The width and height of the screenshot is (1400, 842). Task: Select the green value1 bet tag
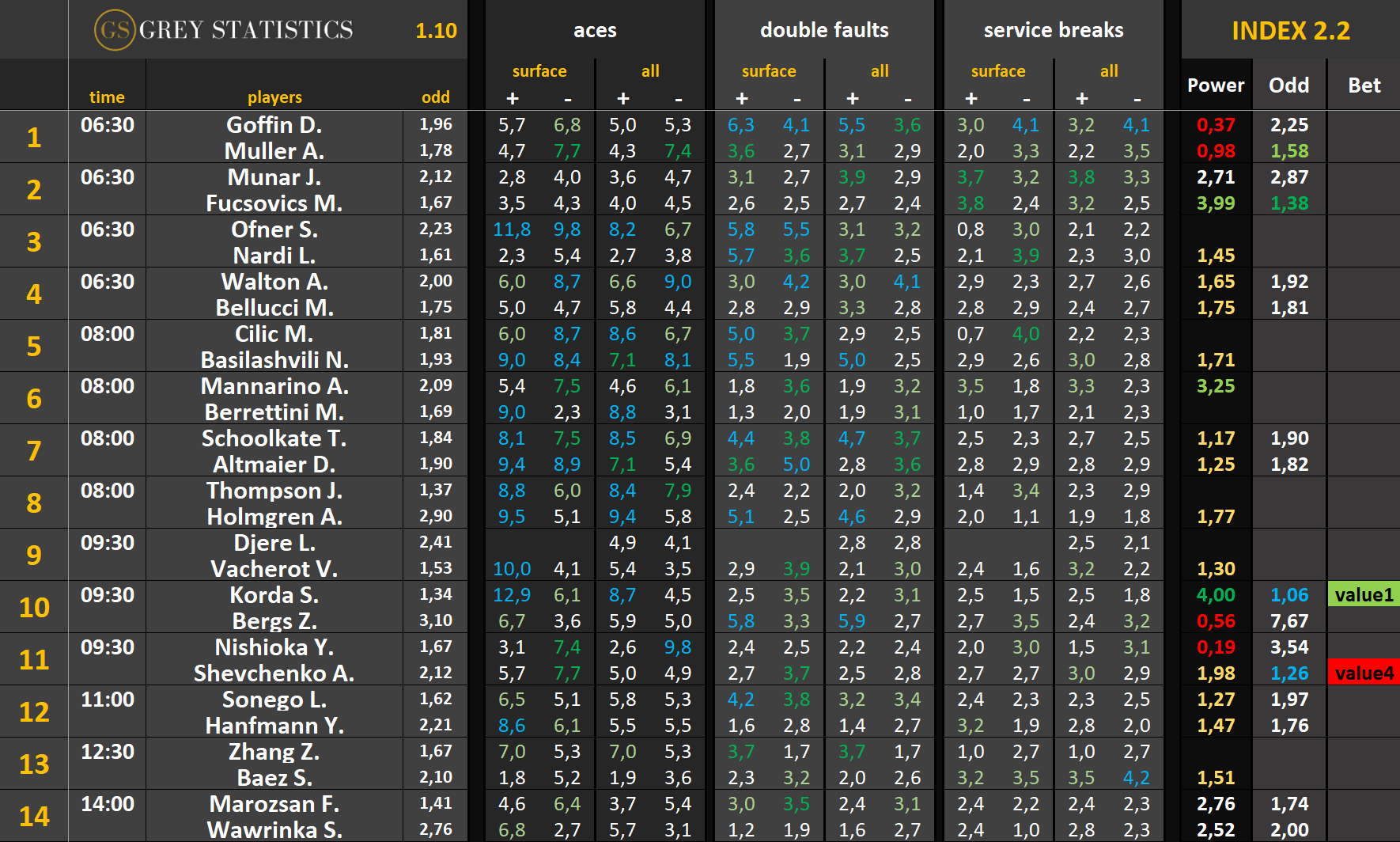point(1364,594)
